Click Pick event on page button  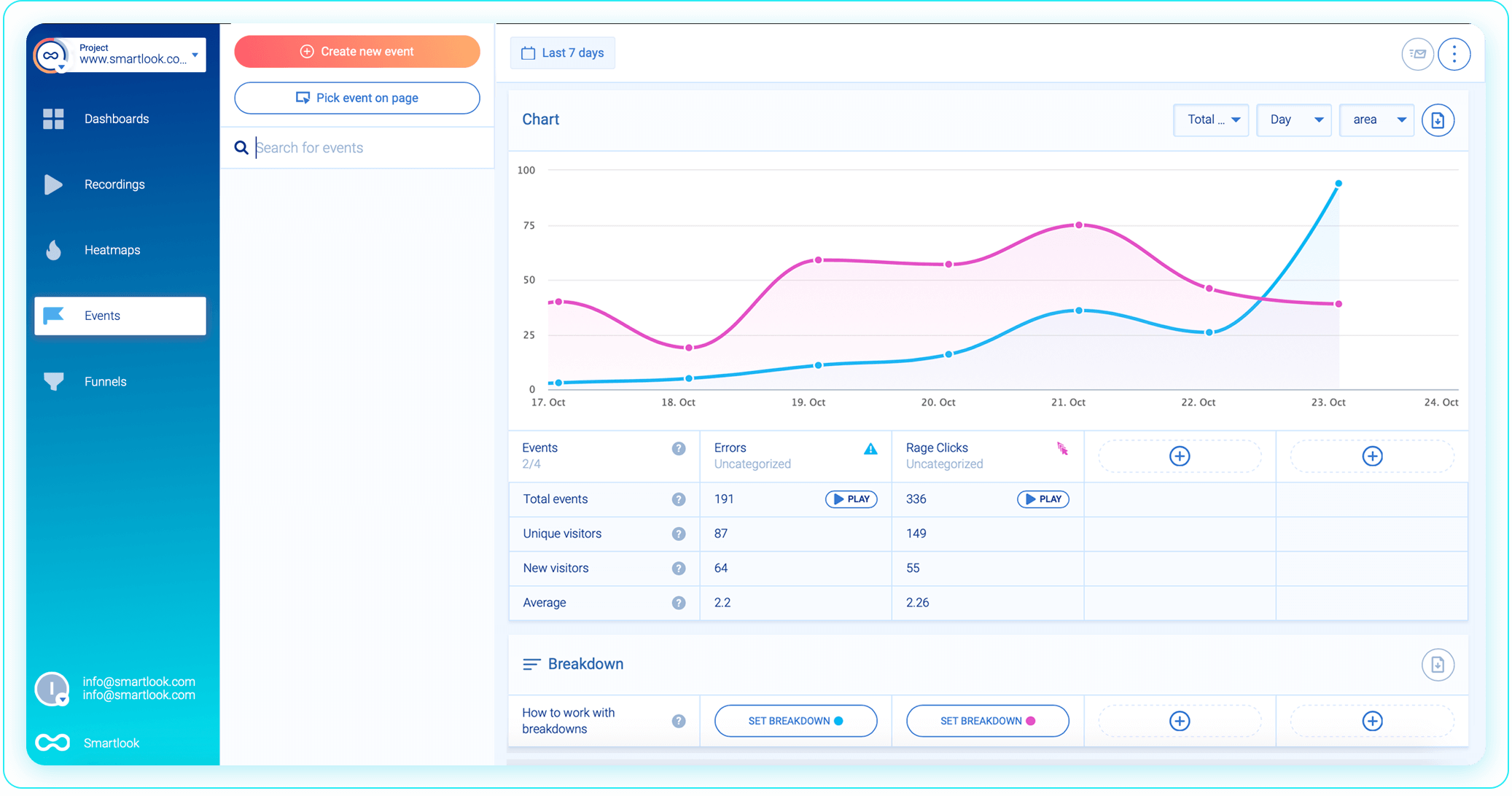[x=357, y=98]
